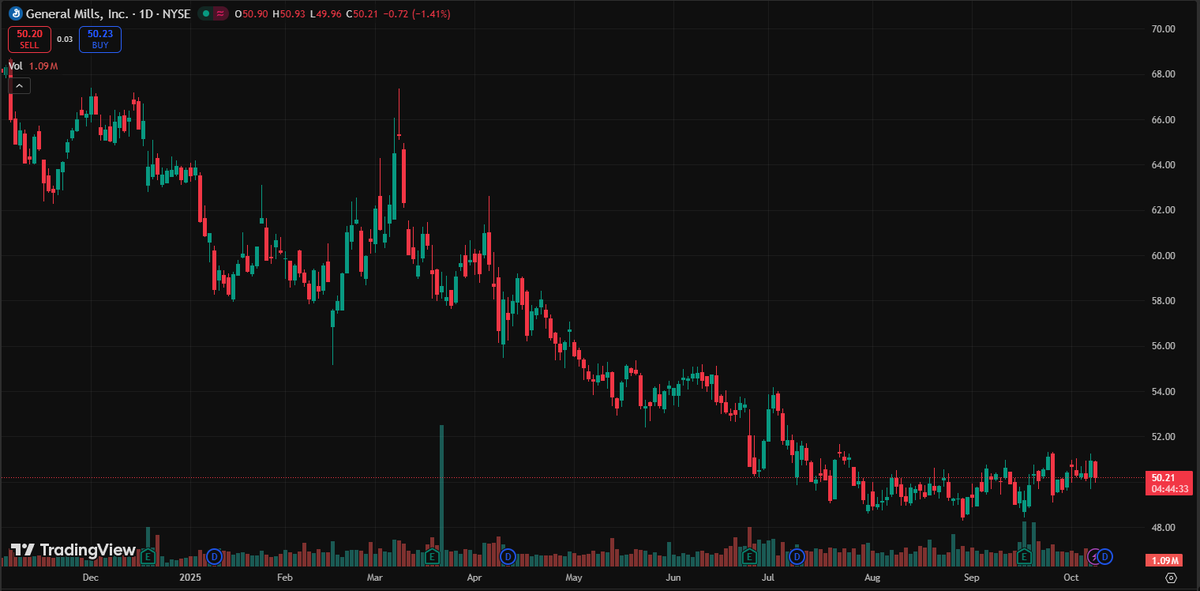Screen dimensions: 1200x591
Task: Click the 50.23 BUY button
Action: [x=102, y=39]
